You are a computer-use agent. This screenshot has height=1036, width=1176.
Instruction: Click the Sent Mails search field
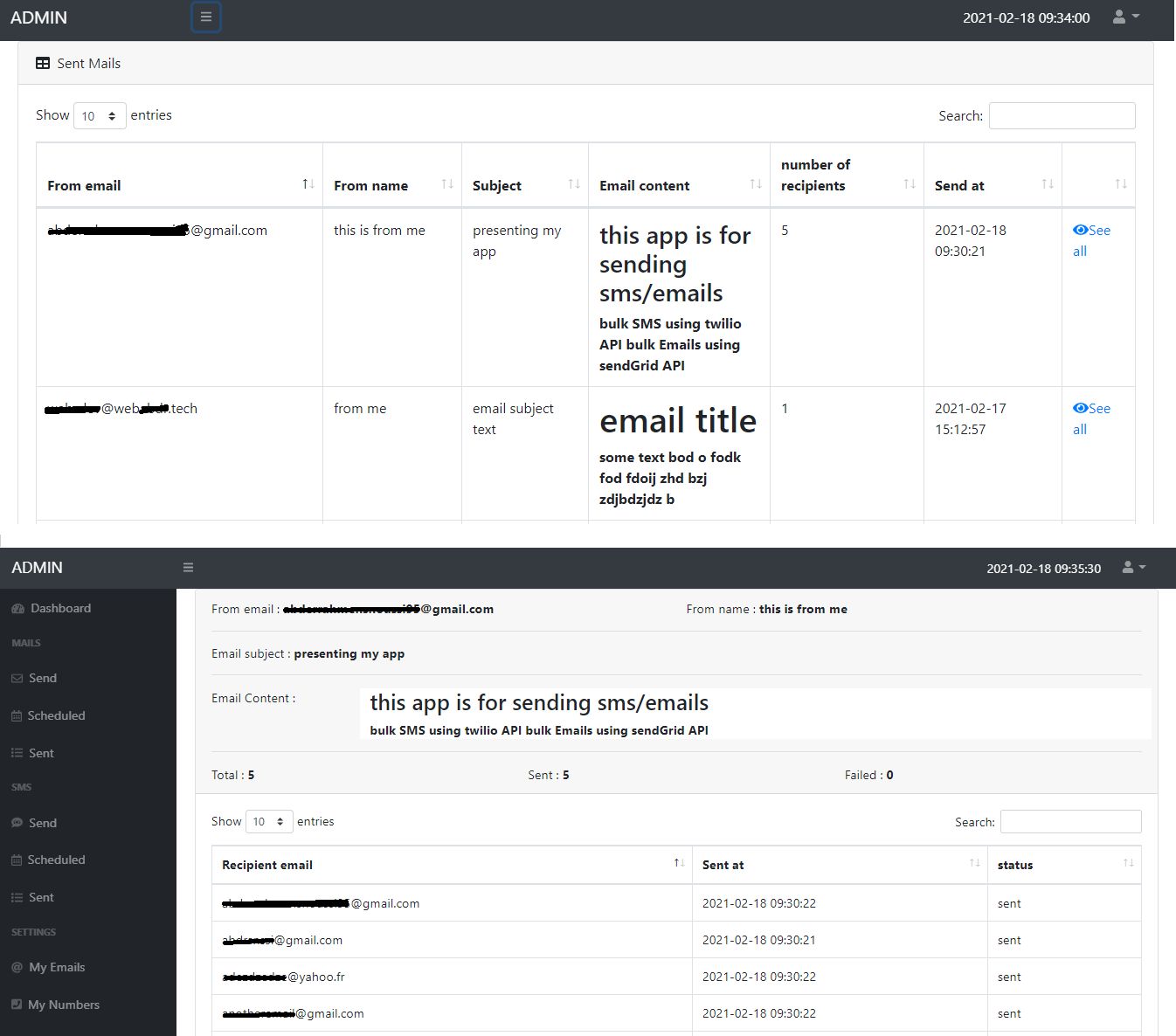coord(1062,116)
